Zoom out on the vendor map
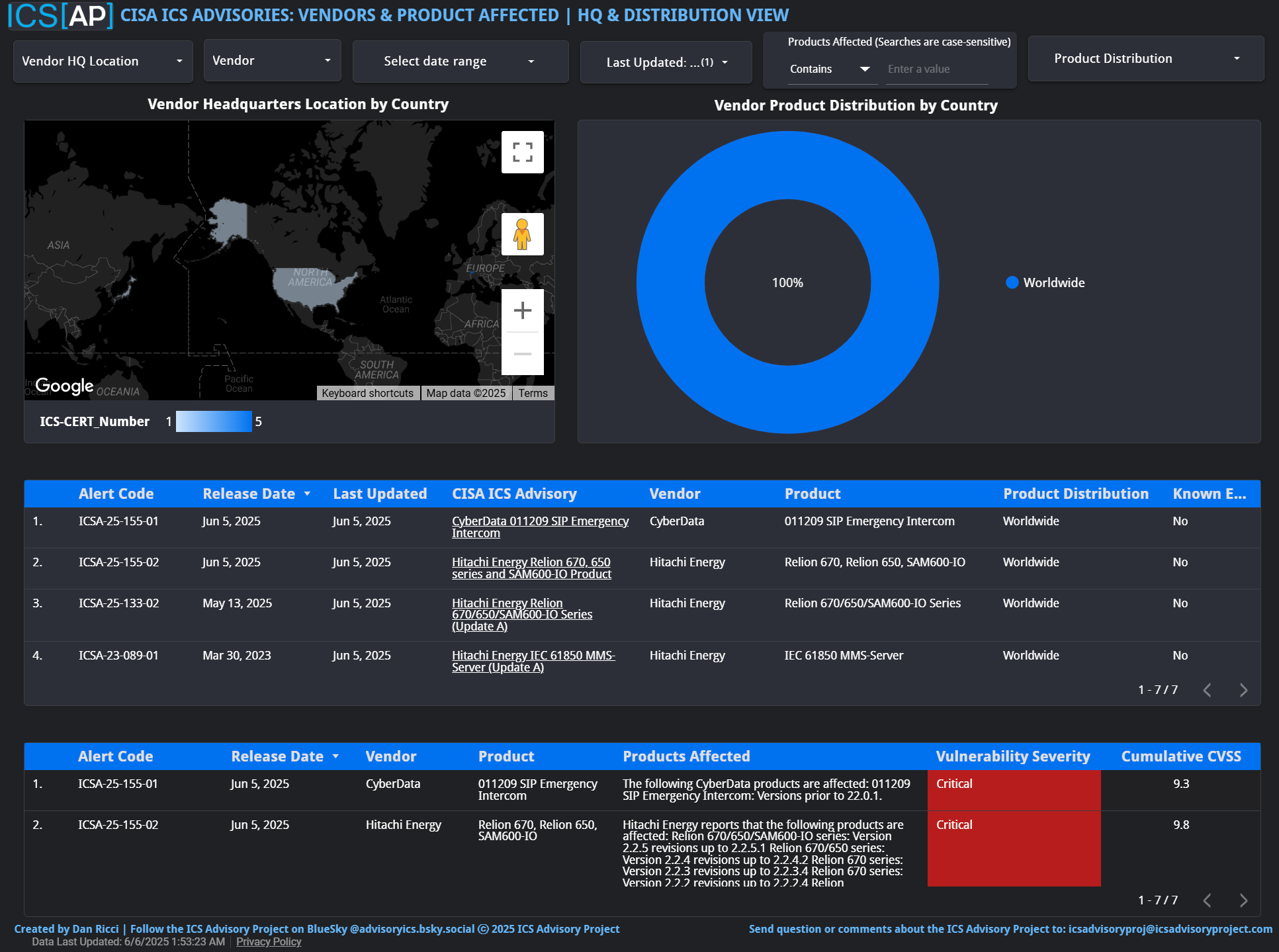This screenshot has height=952, width=1279. point(522,354)
